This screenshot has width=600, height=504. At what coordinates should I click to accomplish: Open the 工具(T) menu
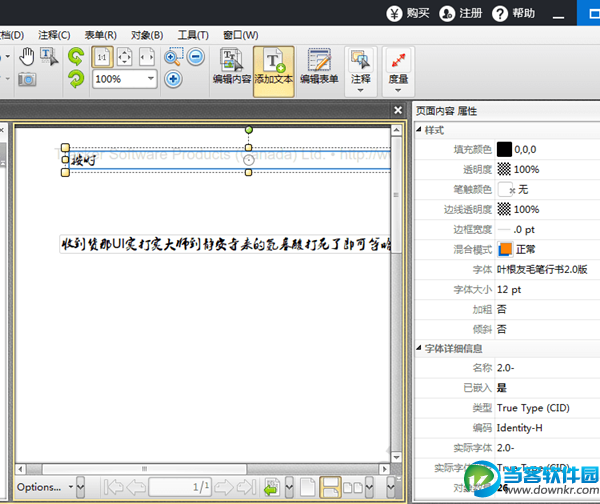(193, 35)
